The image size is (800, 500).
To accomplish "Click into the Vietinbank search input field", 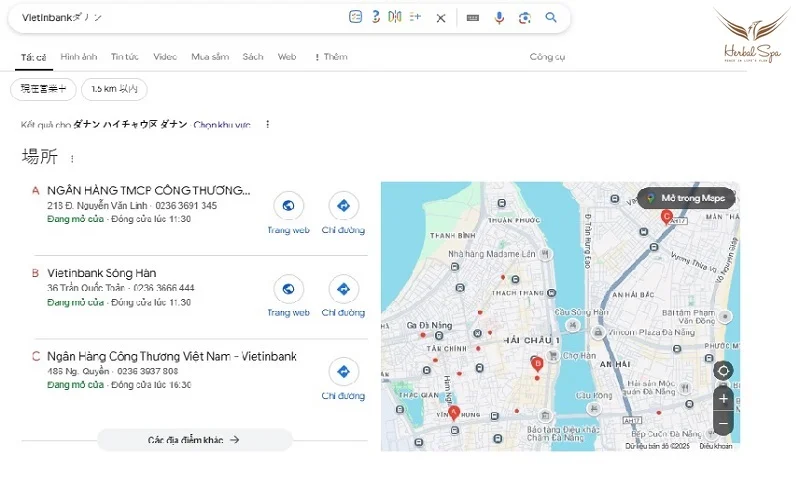I will (x=179, y=18).
